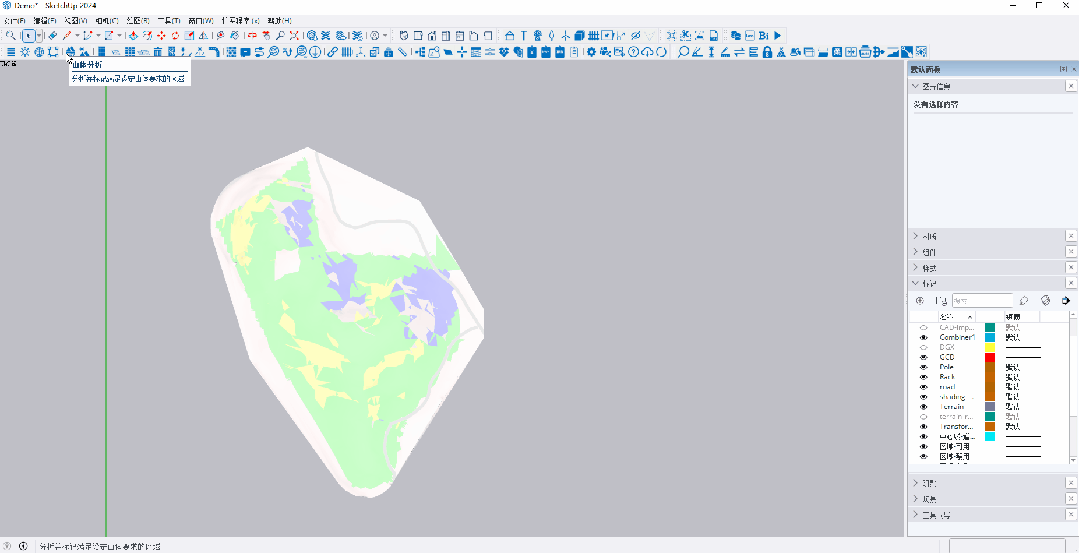Click the red Rotate tool

point(175,35)
